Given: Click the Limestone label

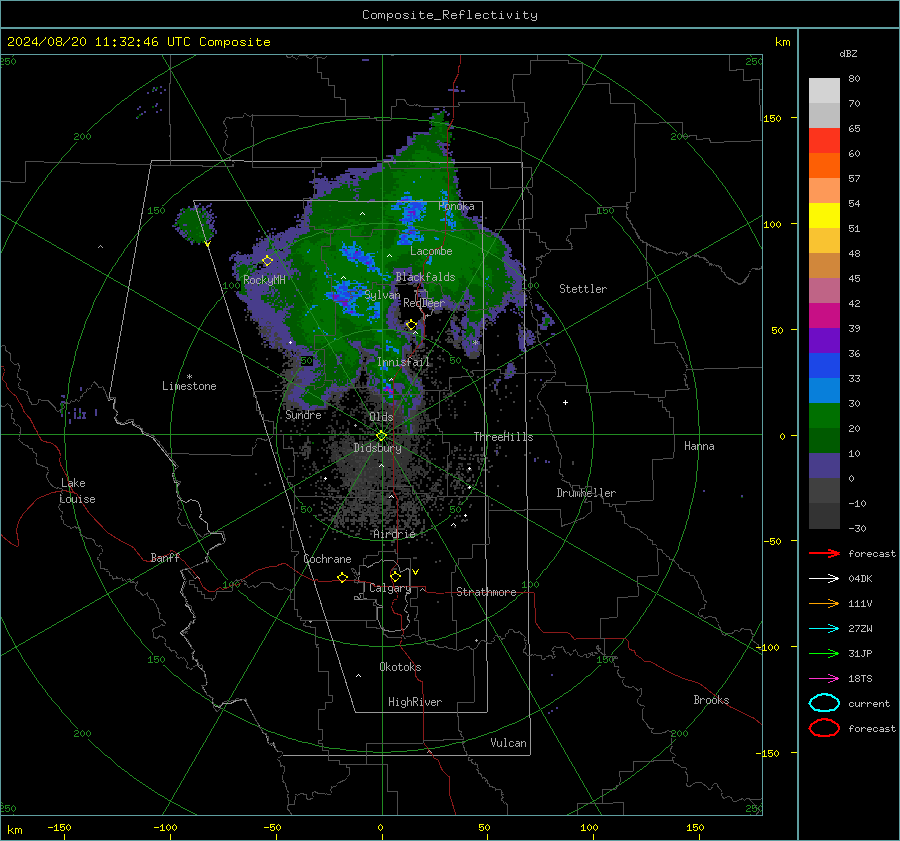Looking at the screenshot, I should coord(189,386).
